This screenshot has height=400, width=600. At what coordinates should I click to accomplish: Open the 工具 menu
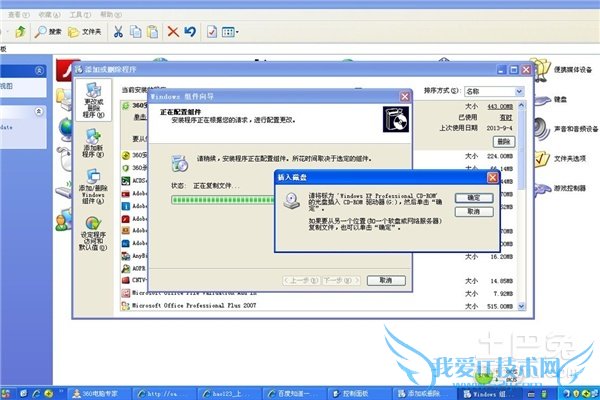pos(80,15)
